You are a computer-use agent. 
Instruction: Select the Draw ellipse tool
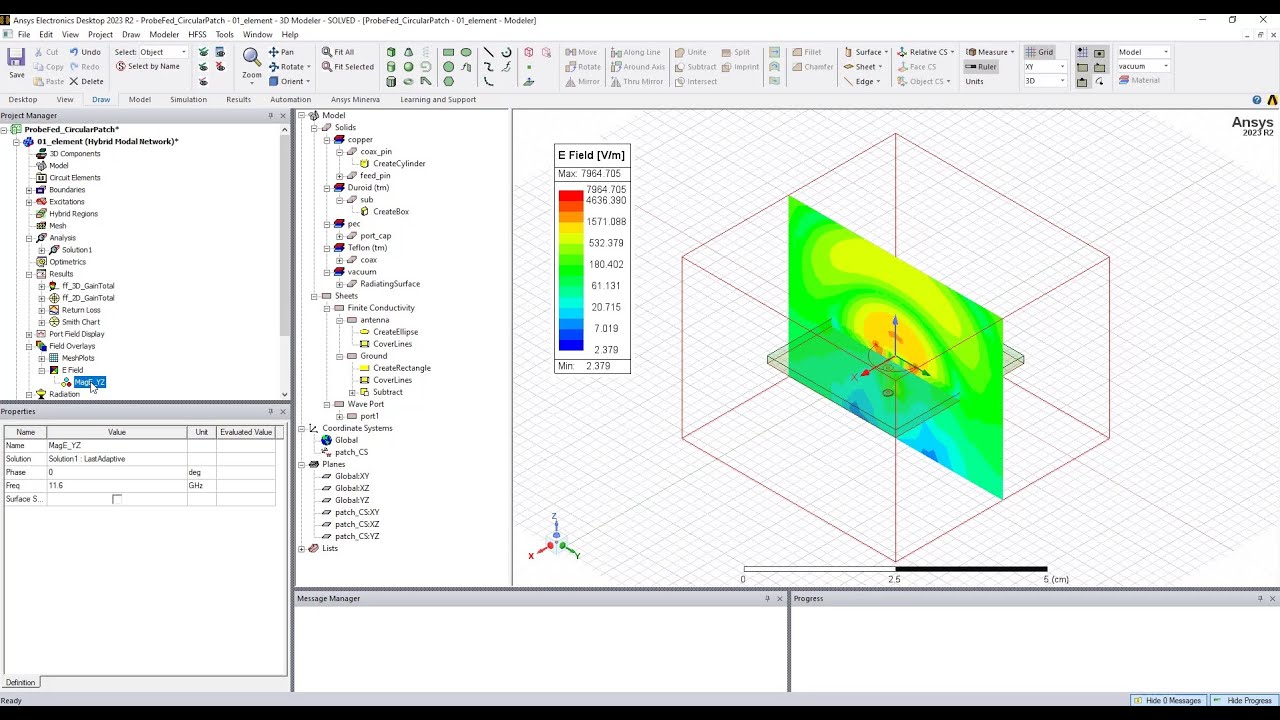tap(466, 52)
